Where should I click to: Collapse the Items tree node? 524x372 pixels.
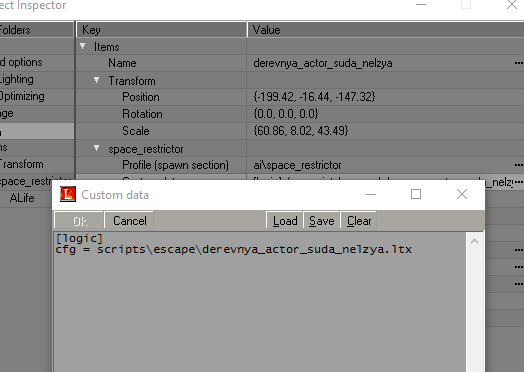[83, 46]
